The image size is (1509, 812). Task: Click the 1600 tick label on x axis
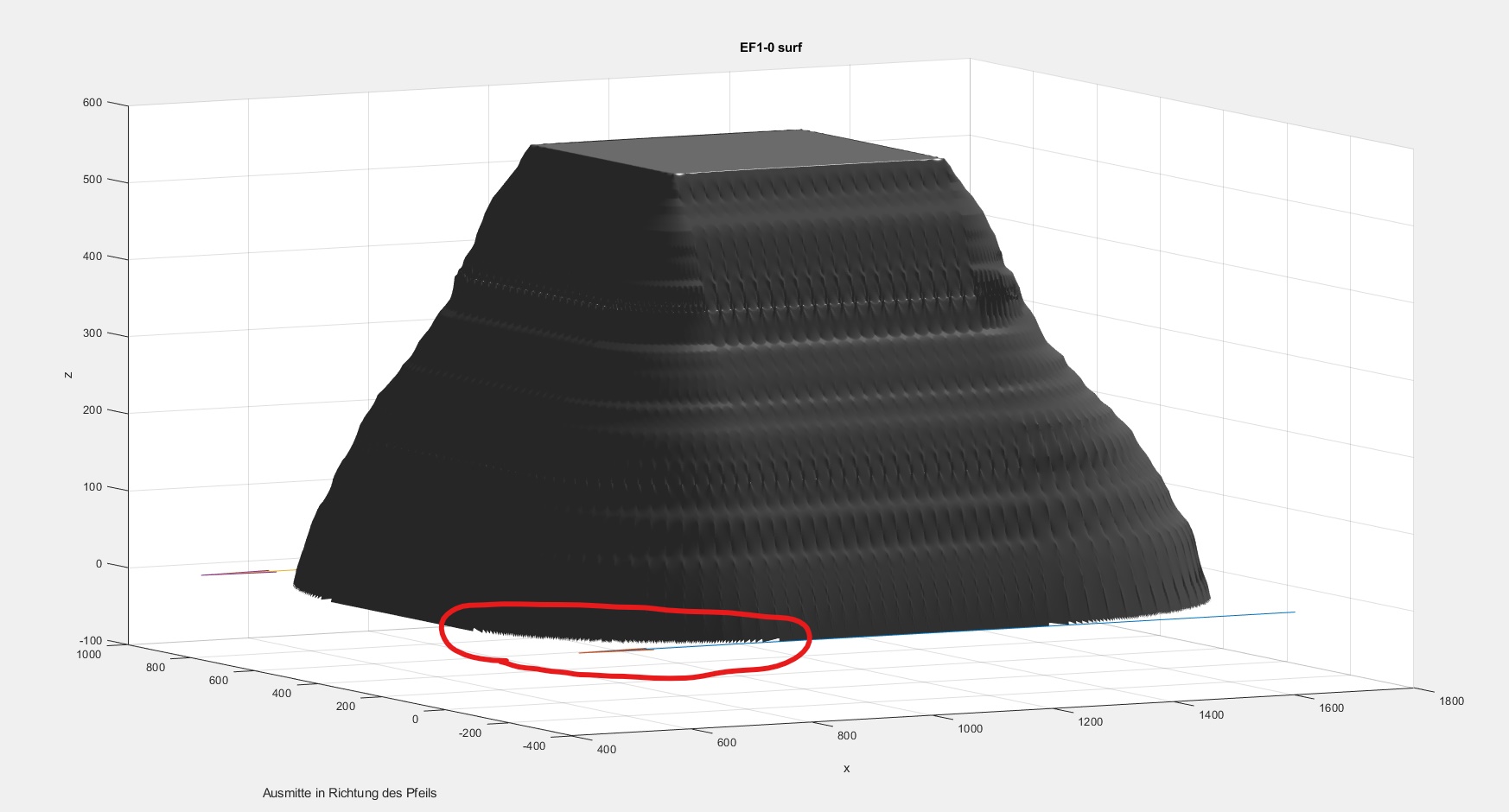[x=1331, y=708]
